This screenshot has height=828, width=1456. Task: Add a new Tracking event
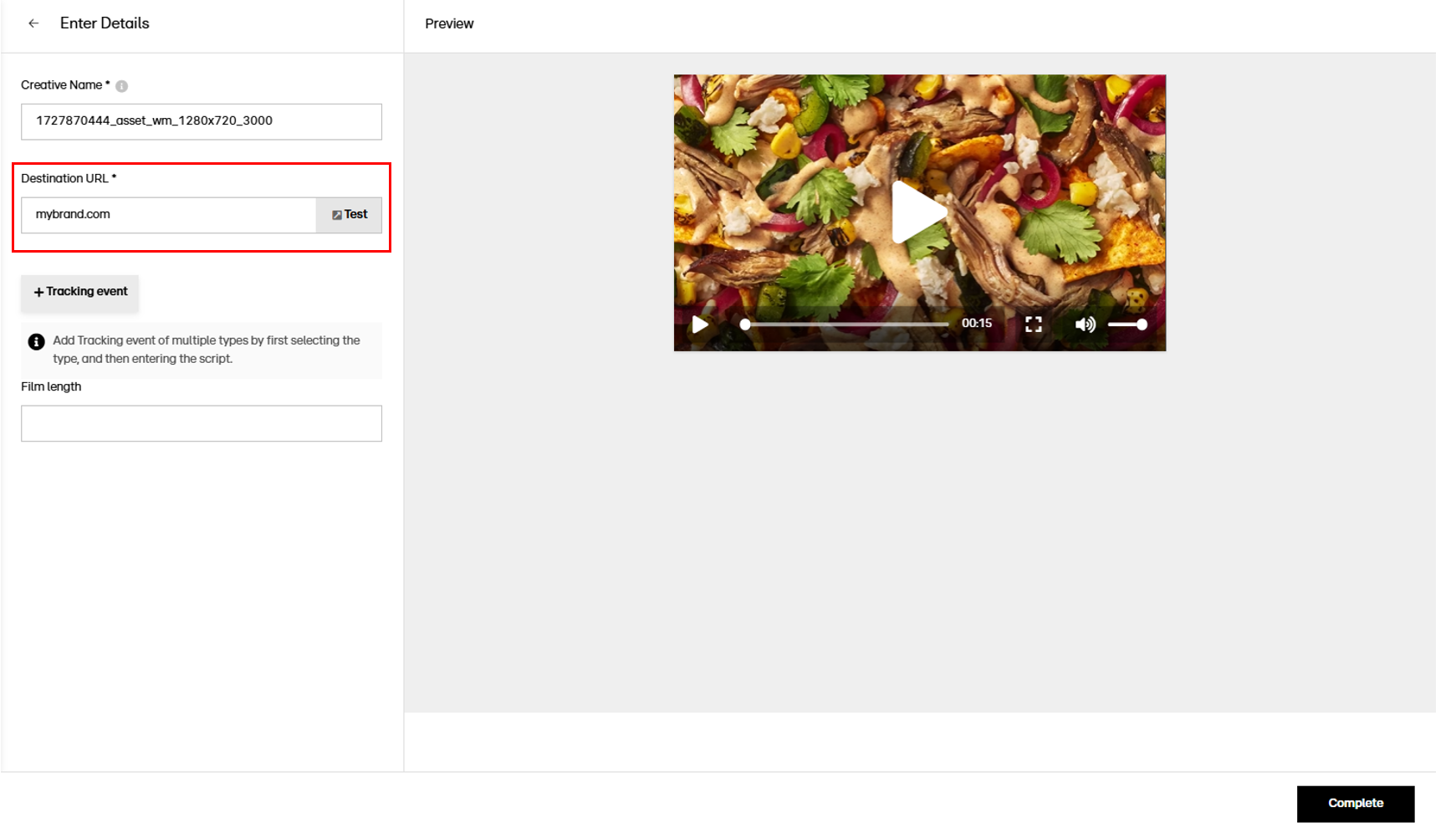point(80,292)
